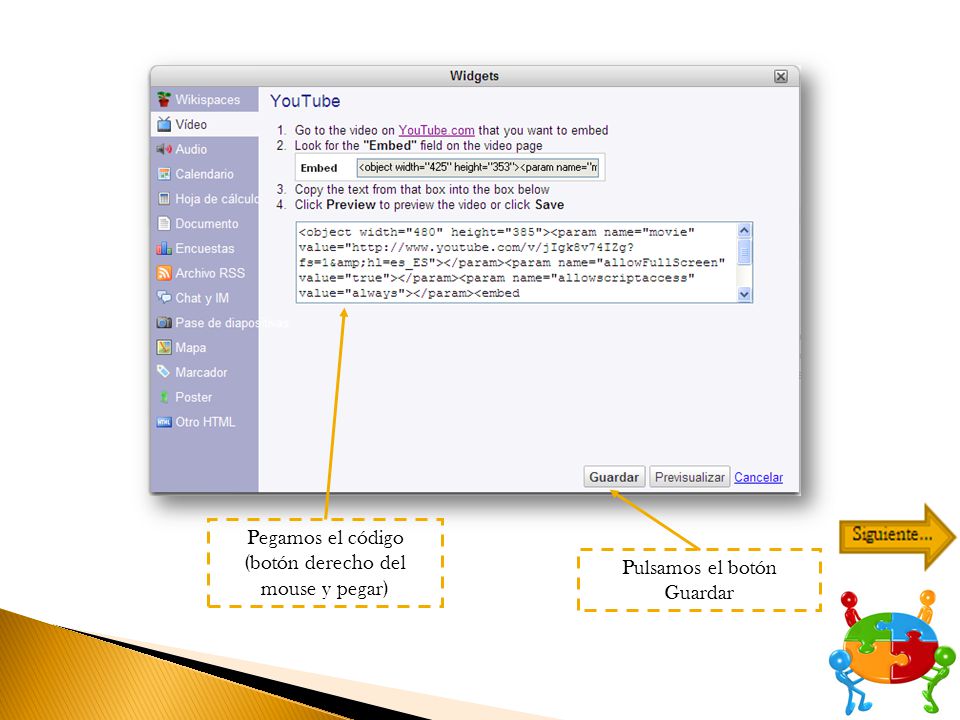The height and width of the screenshot is (720, 960).
Task: Click the textarea scrollbar thumb
Action: 744,252
